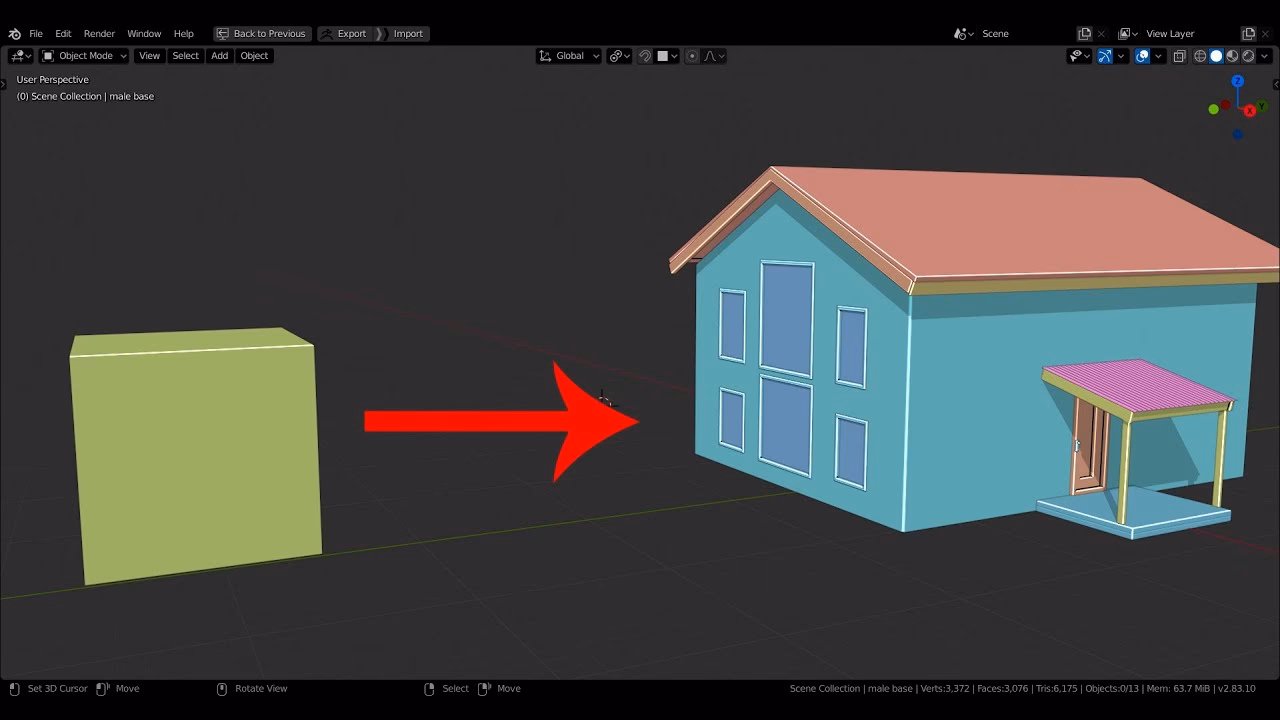
Task: Open the overlays options dropdown arrow
Action: pos(1158,56)
